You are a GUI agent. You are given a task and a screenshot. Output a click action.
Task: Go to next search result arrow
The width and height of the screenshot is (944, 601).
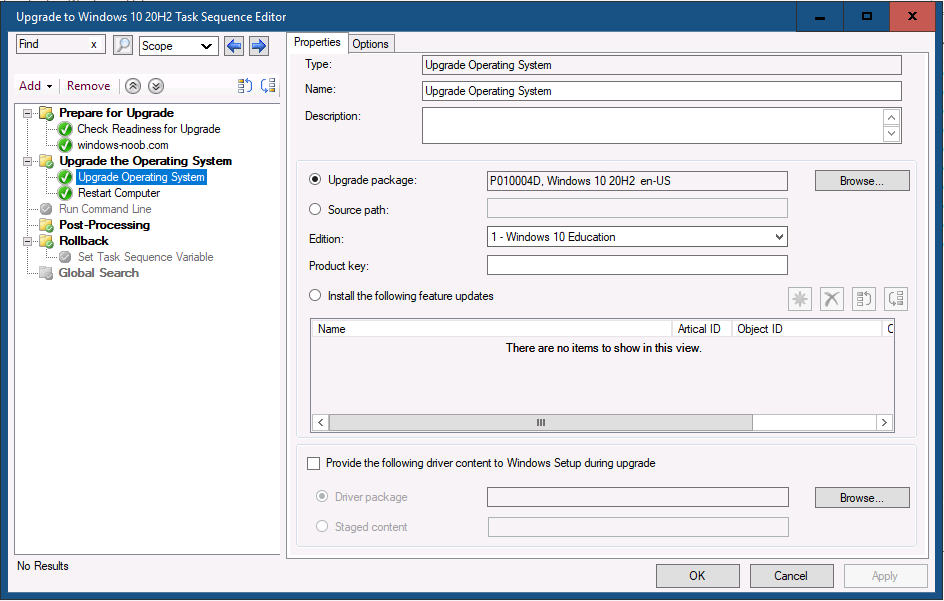[x=258, y=46]
